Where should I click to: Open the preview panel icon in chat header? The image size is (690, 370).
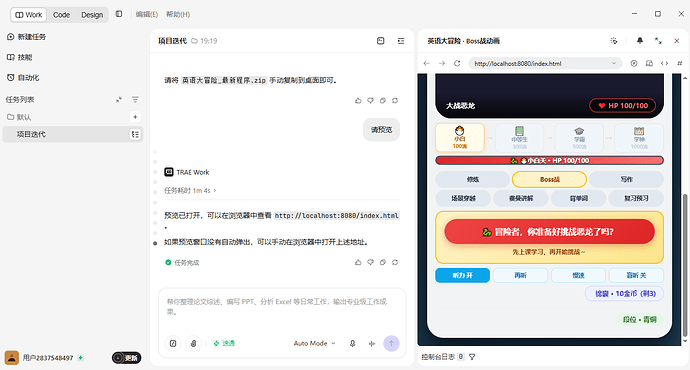tap(381, 41)
